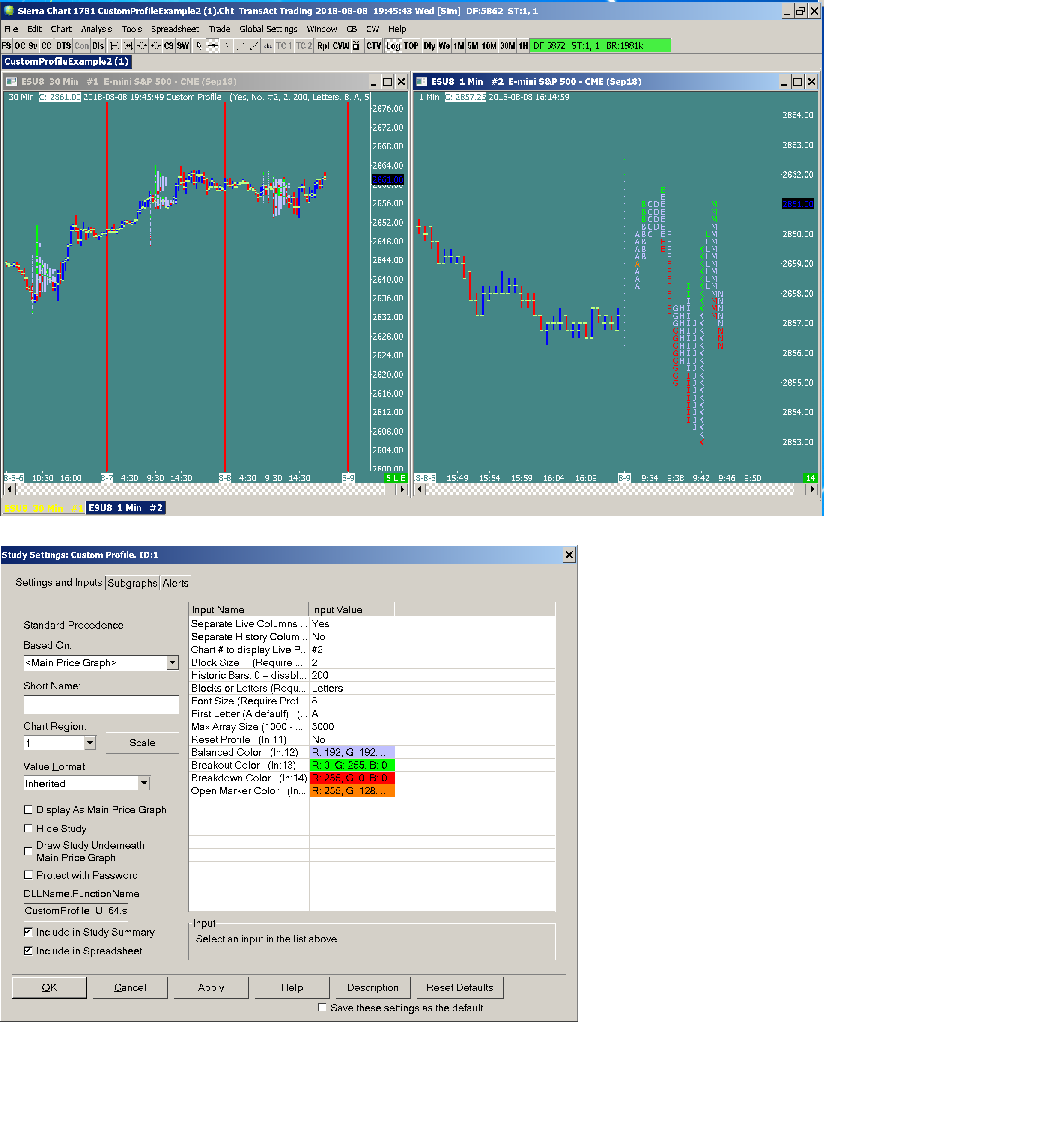Select the pointer cursor tool
Image resolution: width=1064 pixels, height=1136 pixels.
coord(199,46)
